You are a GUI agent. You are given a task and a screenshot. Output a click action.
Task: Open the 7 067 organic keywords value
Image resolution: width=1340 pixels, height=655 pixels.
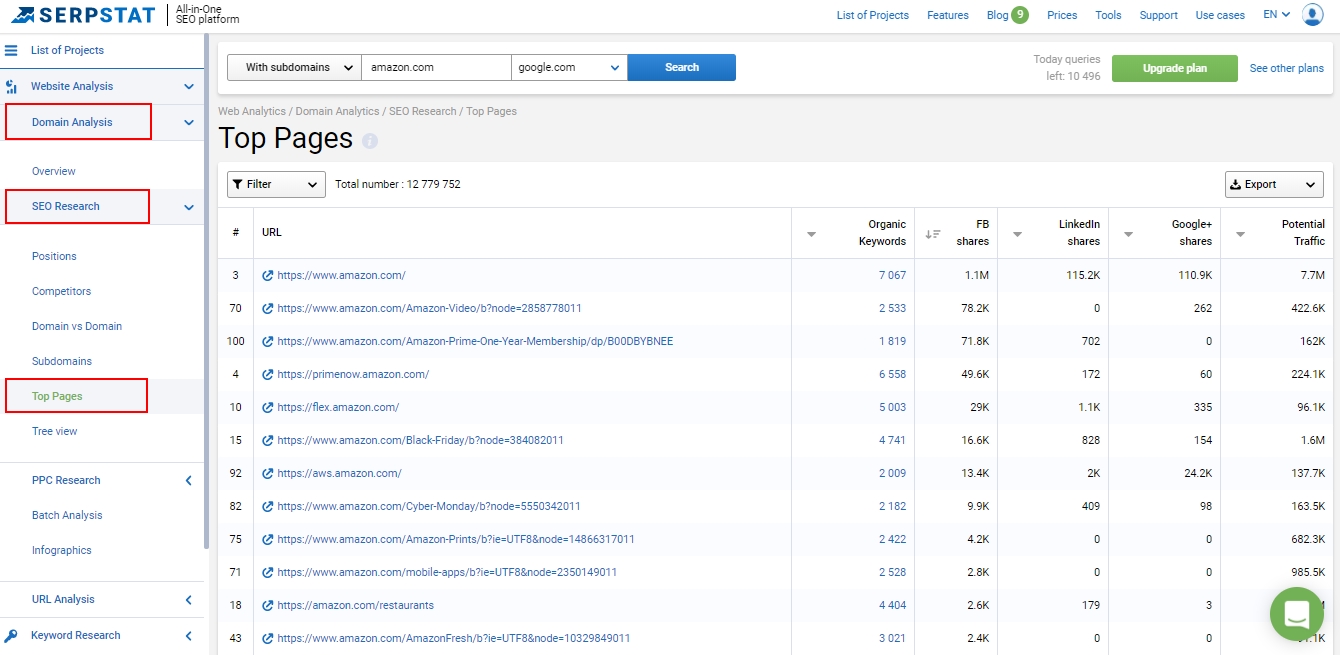point(892,275)
